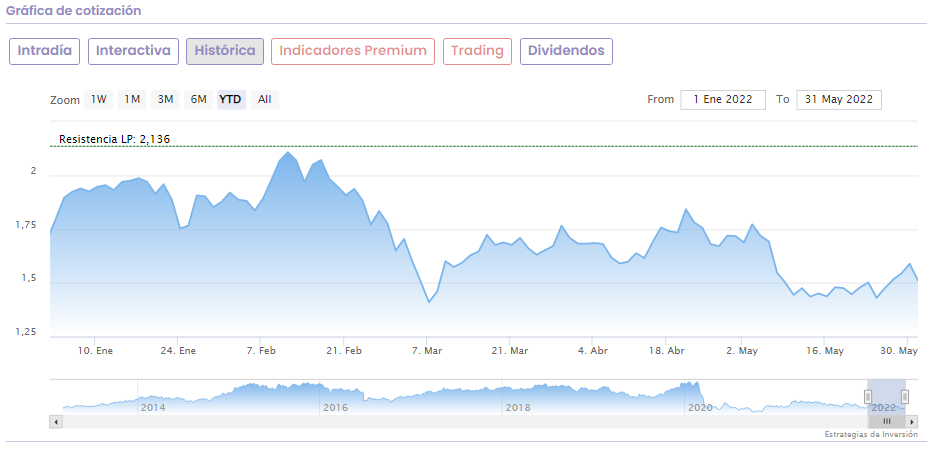Select the YTD zoom option
The width and height of the screenshot is (934, 450).
[231, 99]
